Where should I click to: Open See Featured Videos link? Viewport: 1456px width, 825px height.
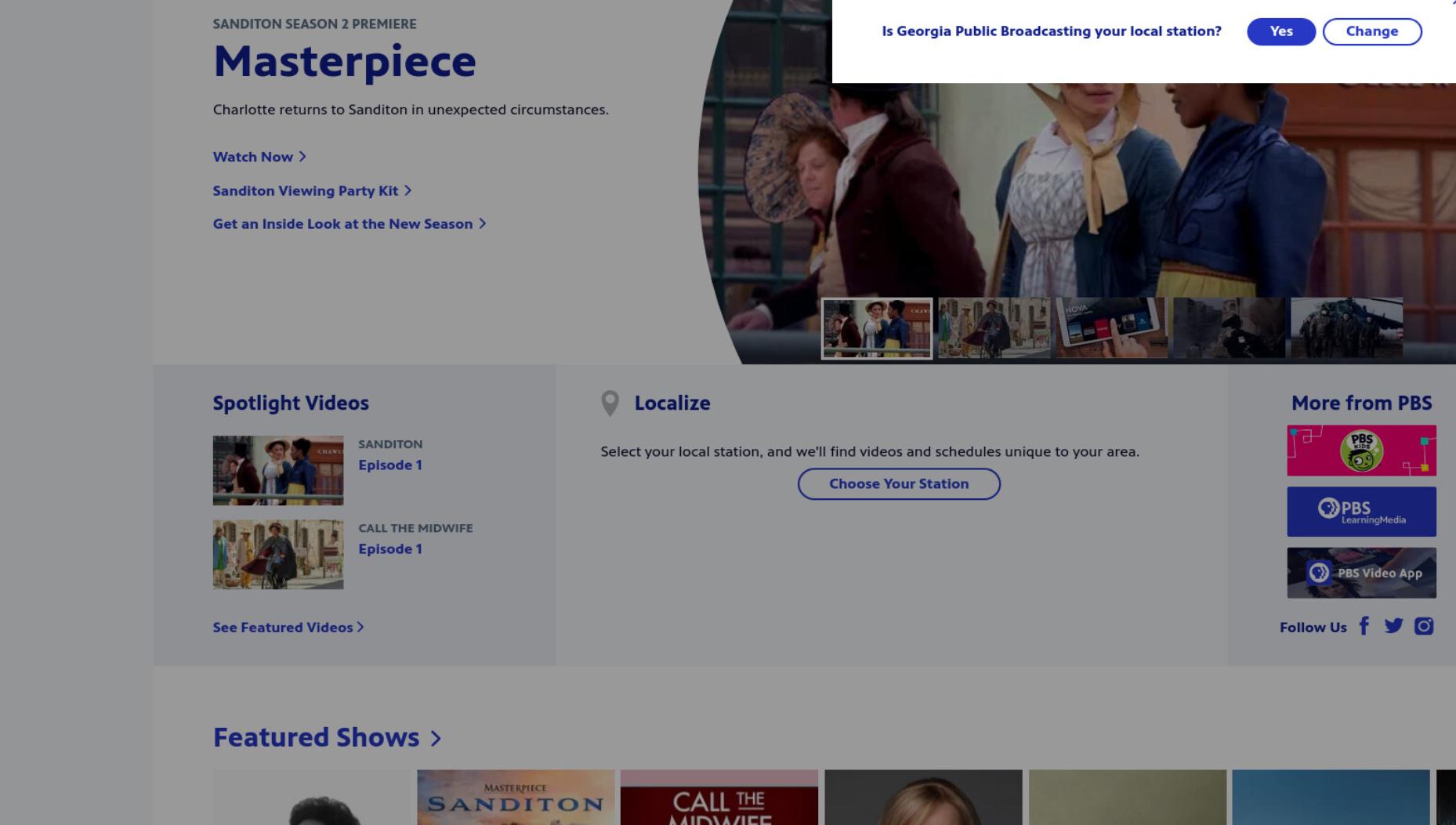pyautogui.click(x=288, y=628)
